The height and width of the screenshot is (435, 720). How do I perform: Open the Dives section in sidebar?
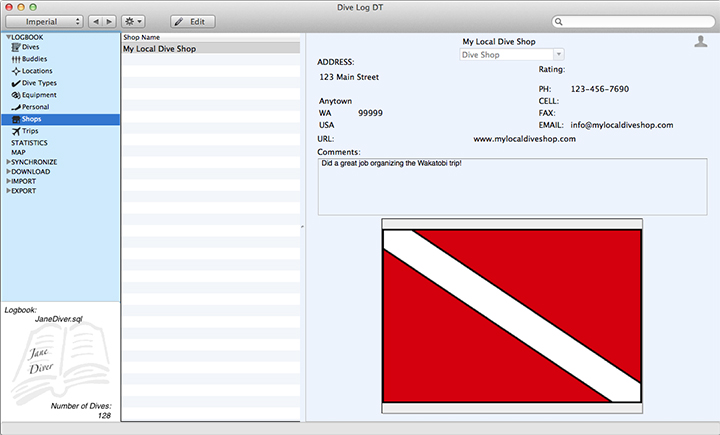pyautogui.click(x=31, y=47)
